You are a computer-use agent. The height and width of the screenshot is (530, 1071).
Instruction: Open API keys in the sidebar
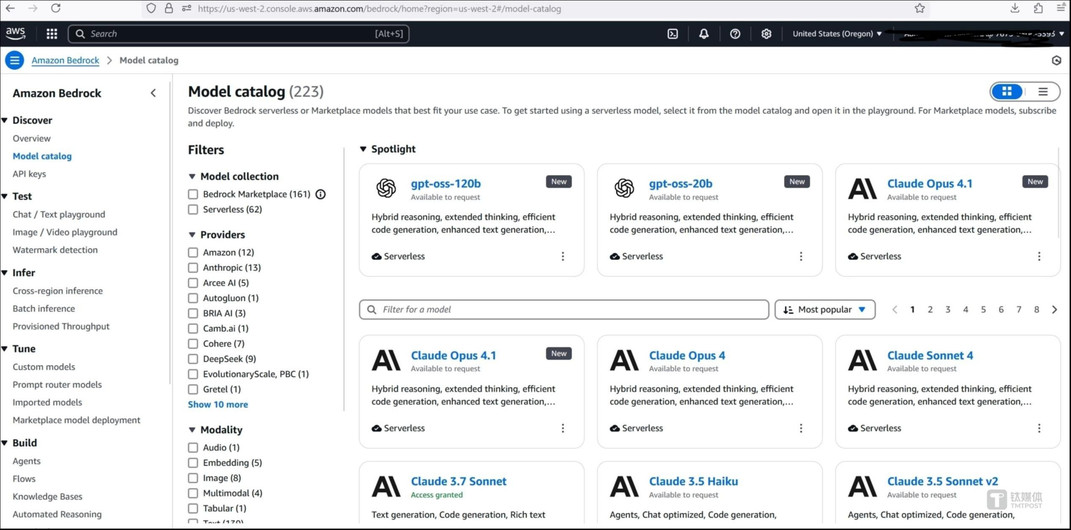coord(29,173)
